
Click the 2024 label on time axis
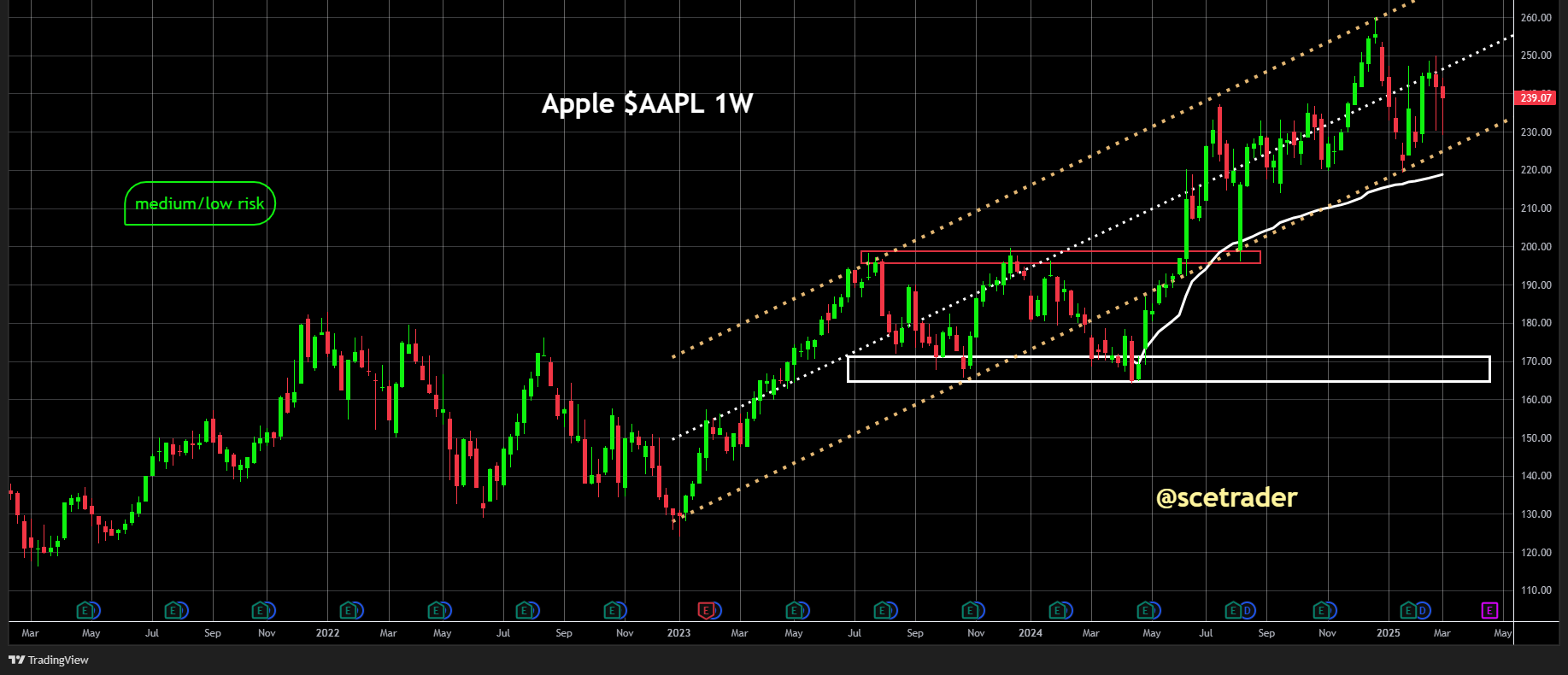click(x=1031, y=633)
